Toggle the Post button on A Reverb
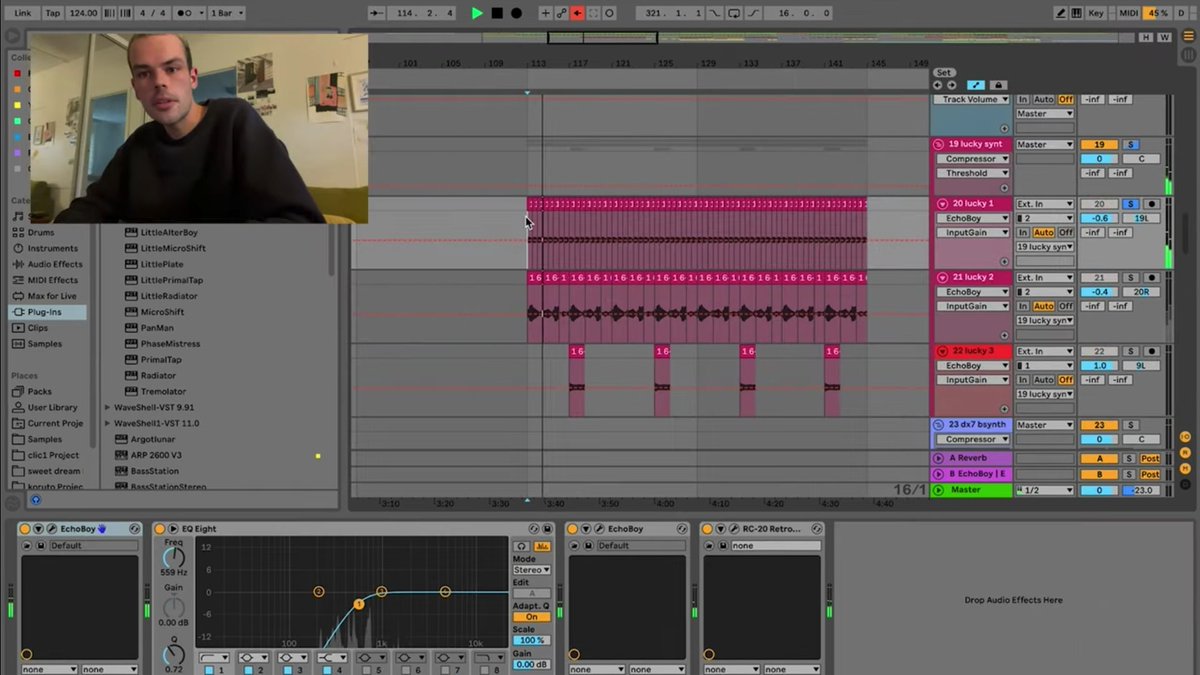This screenshot has height=675, width=1200. [1150, 458]
